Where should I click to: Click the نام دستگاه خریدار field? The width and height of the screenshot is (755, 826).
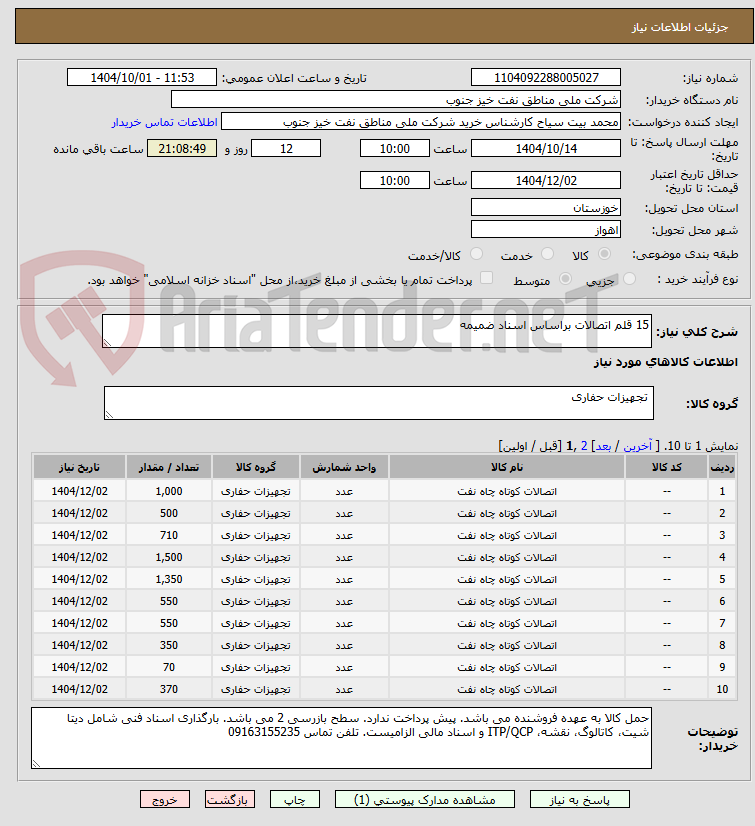pos(396,100)
